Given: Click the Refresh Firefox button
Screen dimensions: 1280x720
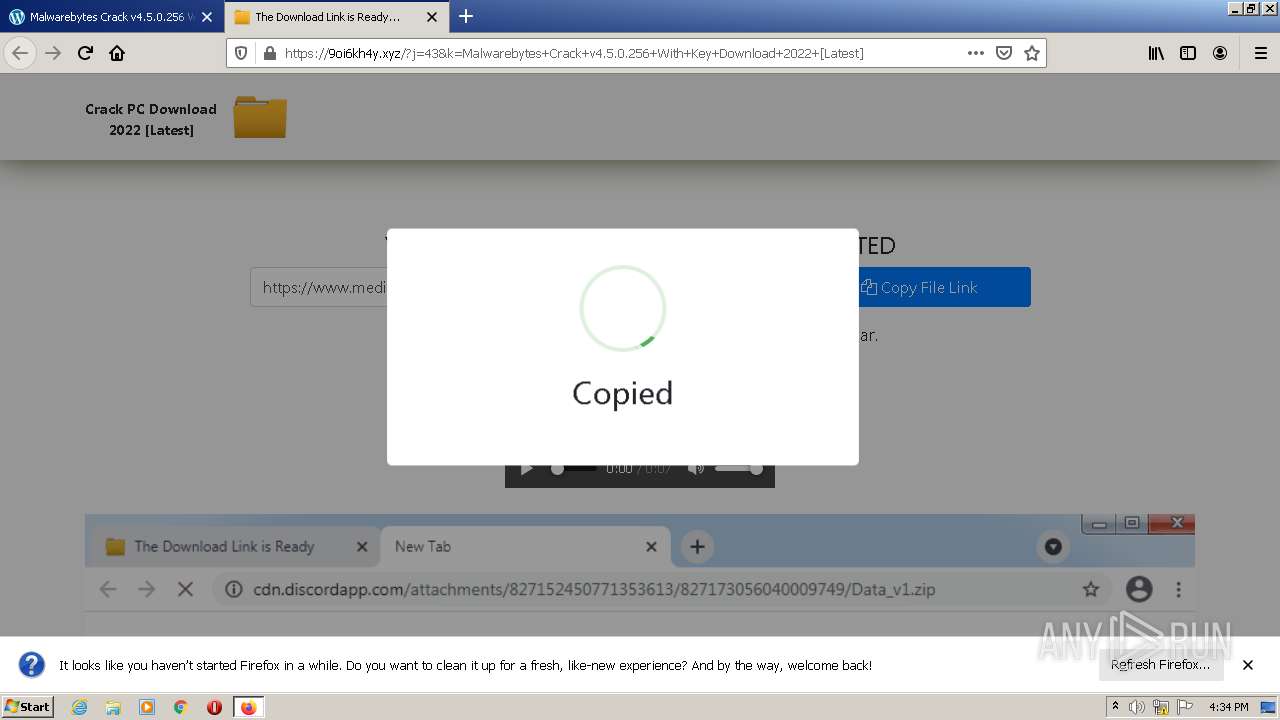Looking at the screenshot, I should [x=1160, y=665].
